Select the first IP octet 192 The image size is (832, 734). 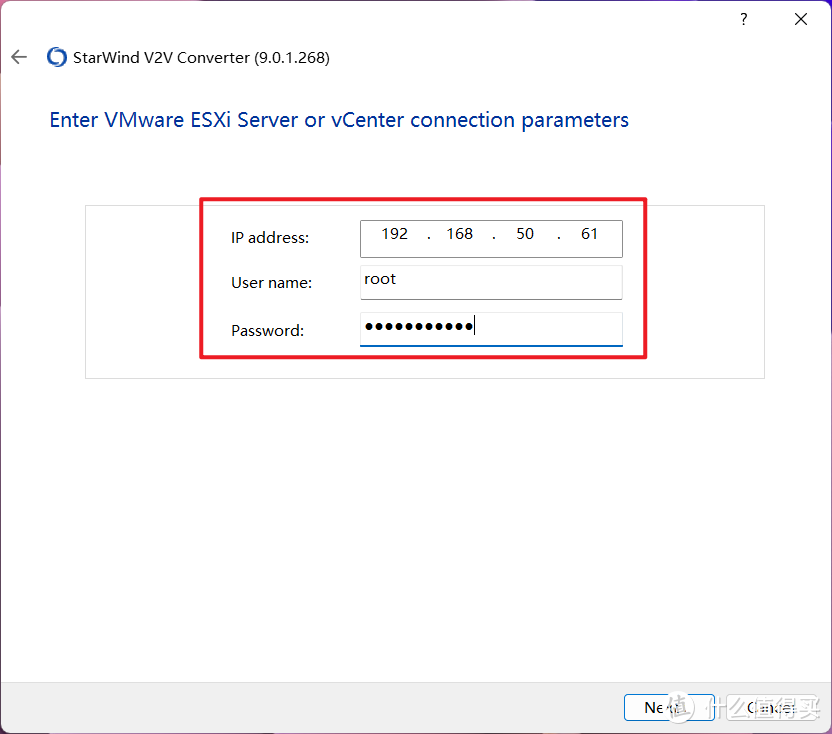click(395, 234)
